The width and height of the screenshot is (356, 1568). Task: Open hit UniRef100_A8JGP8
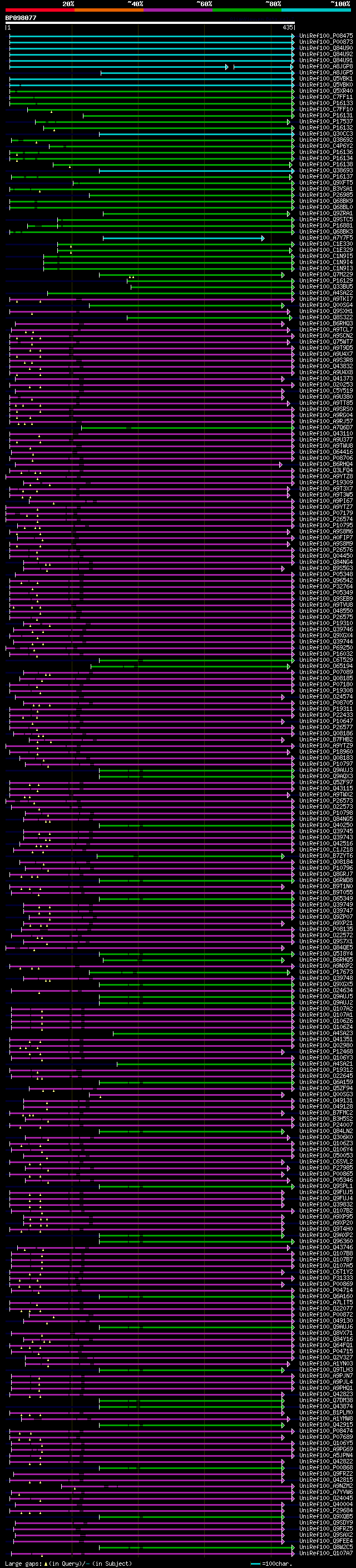(x=326, y=66)
